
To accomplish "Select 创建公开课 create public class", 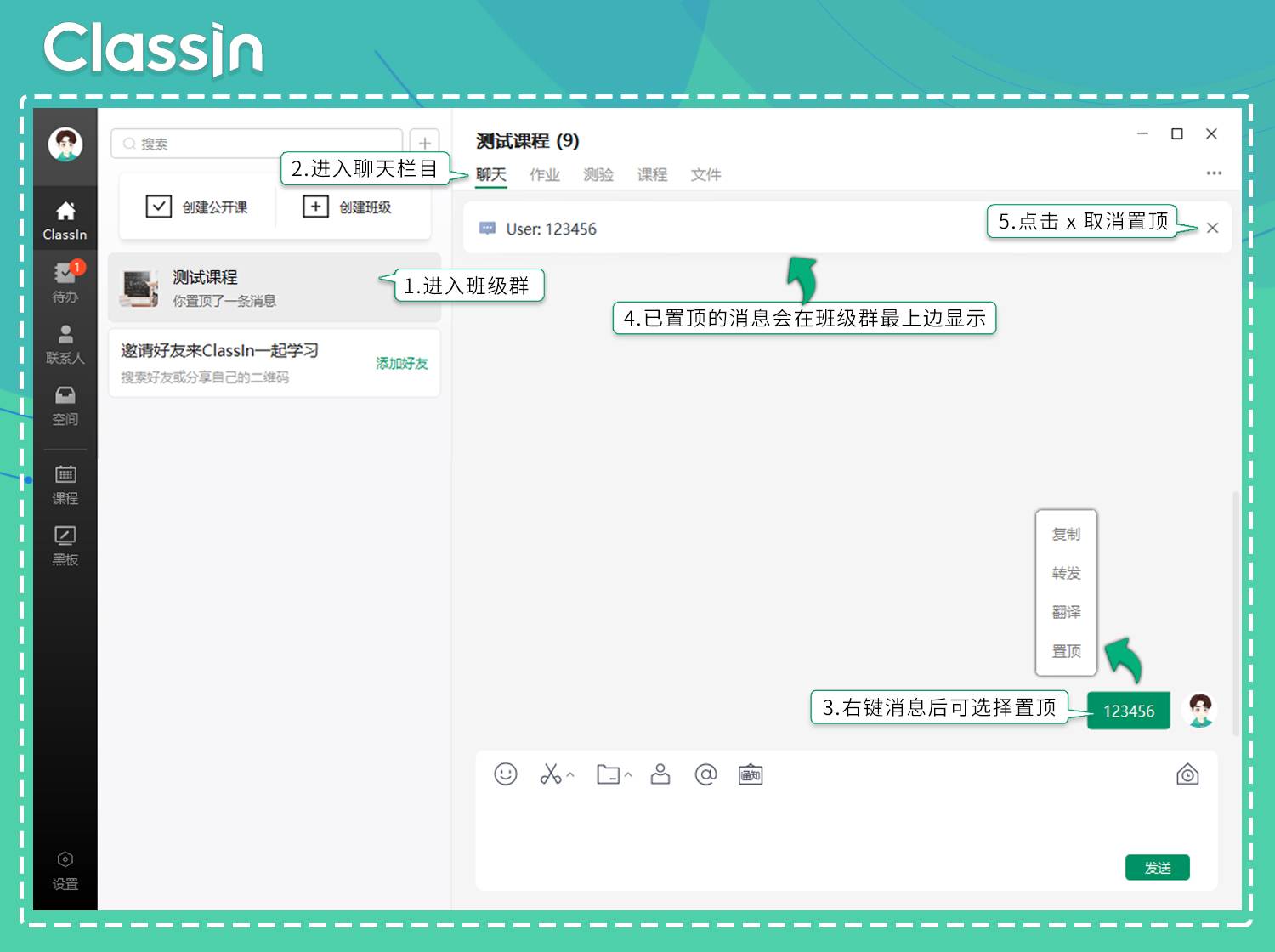I will pyautogui.click(x=197, y=207).
